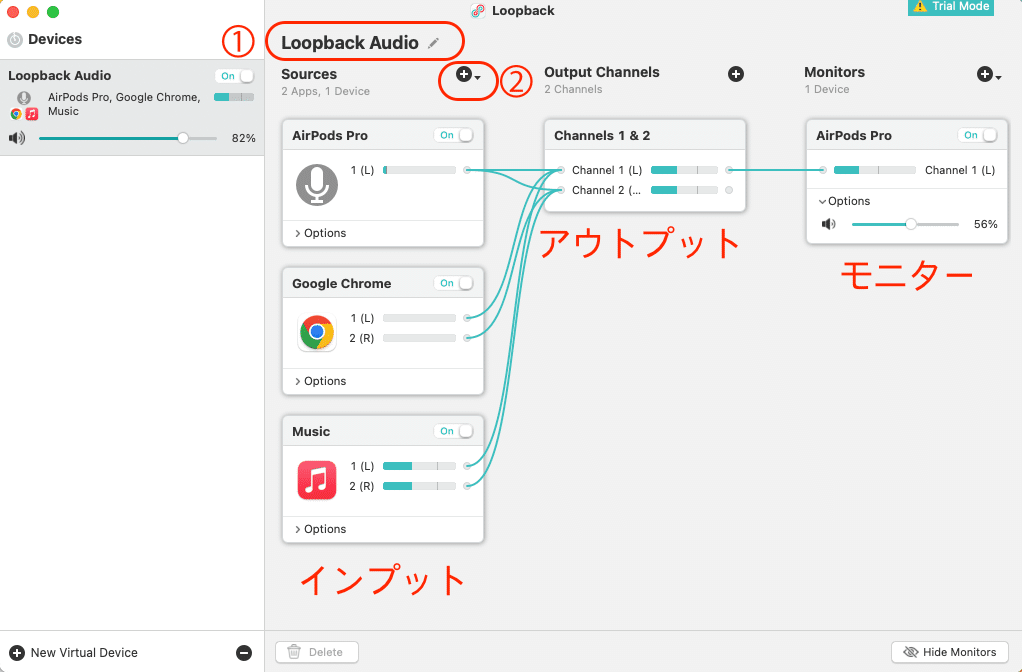The width and height of the screenshot is (1022, 672).
Task: Click the output connector dot of AirPods Pro 1 (L)
Action: [x=467, y=170]
